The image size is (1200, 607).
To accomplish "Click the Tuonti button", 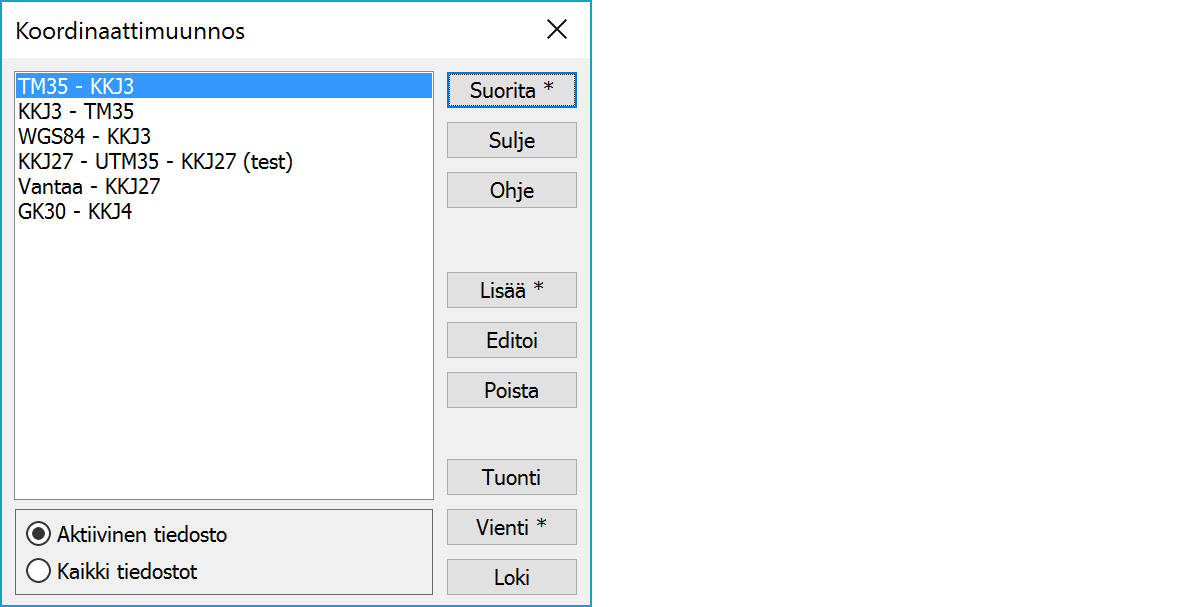I will click(x=511, y=477).
